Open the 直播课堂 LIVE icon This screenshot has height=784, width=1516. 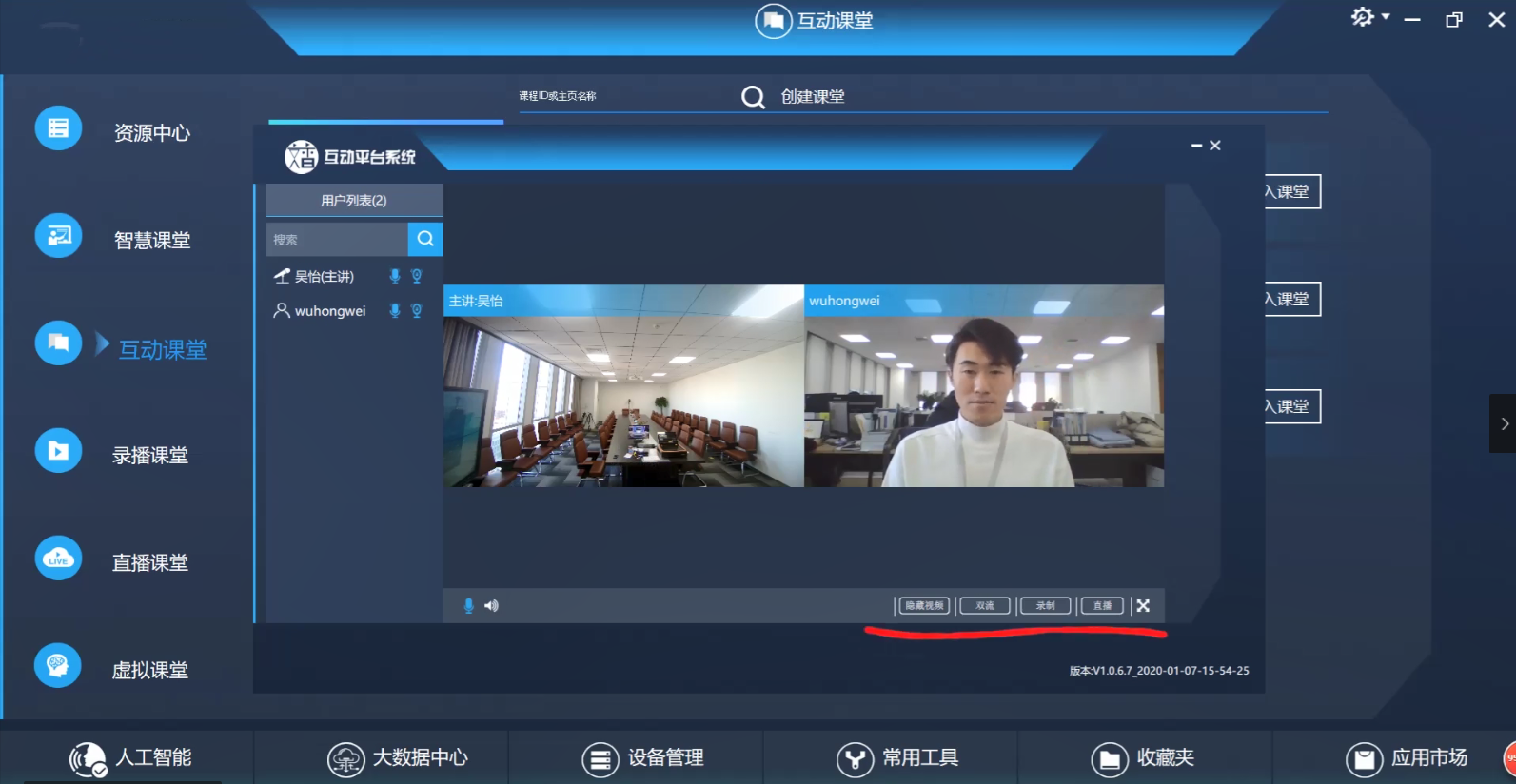[58, 559]
